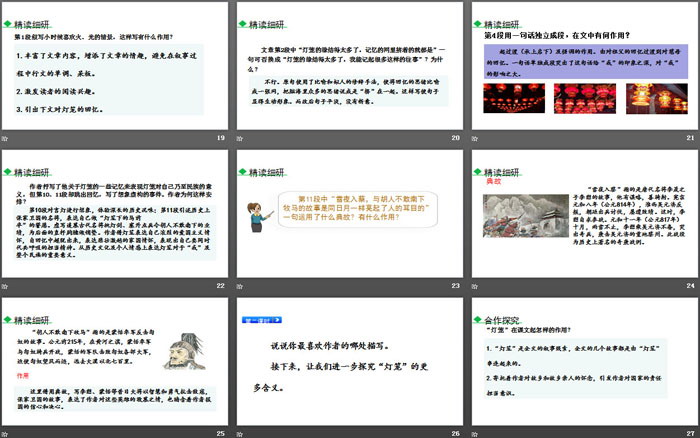
Task: Click the warrior portrait illustration on slide 25
Action: [x=185, y=351]
